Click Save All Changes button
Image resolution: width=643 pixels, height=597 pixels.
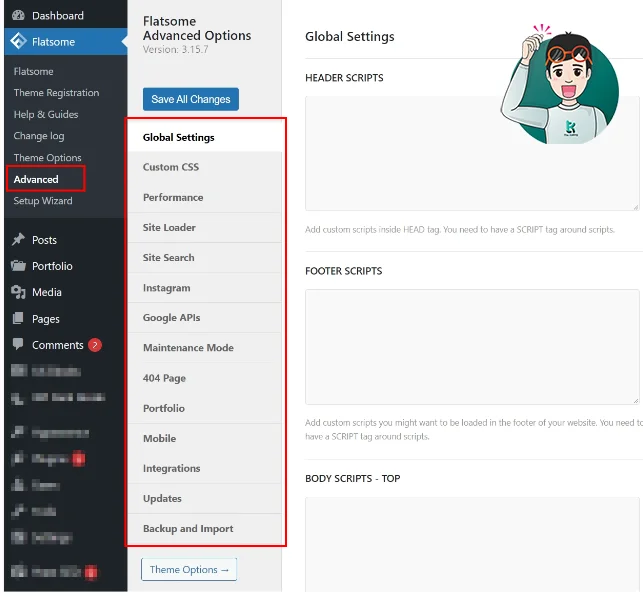(191, 99)
